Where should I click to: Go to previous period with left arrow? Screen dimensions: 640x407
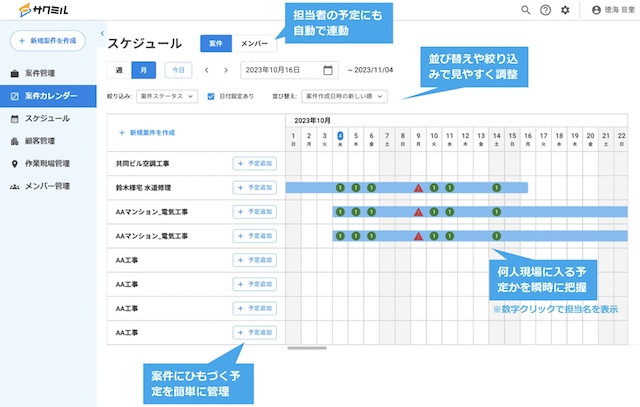207,70
